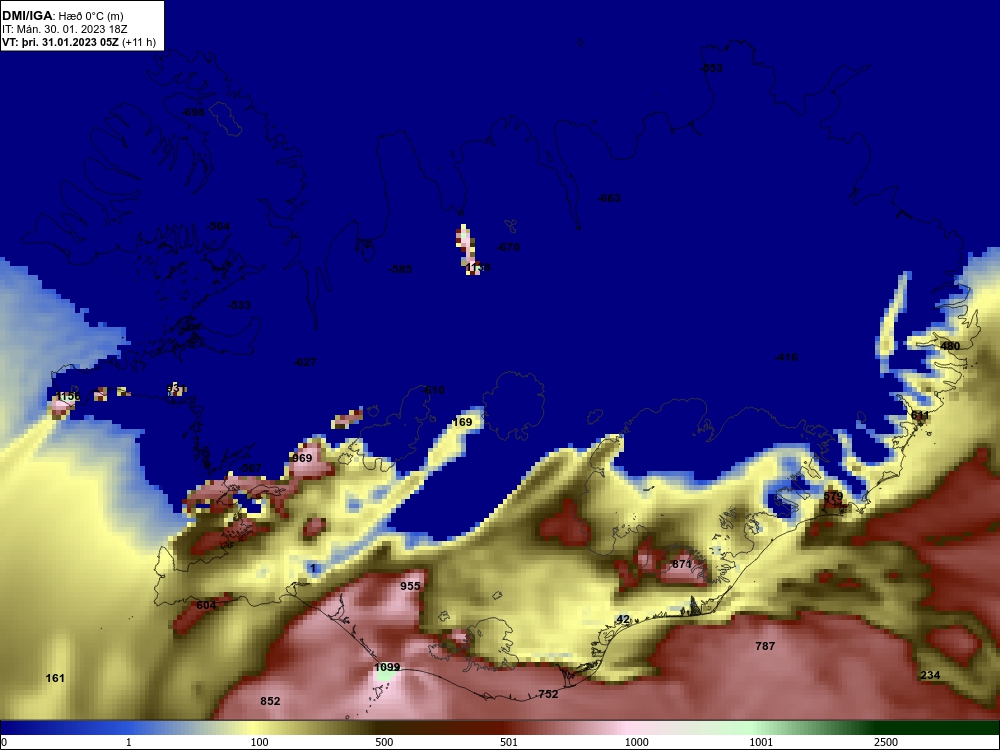Click the 871 value label
The width and height of the screenshot is (1000, 750).
[x=682, y=564]
